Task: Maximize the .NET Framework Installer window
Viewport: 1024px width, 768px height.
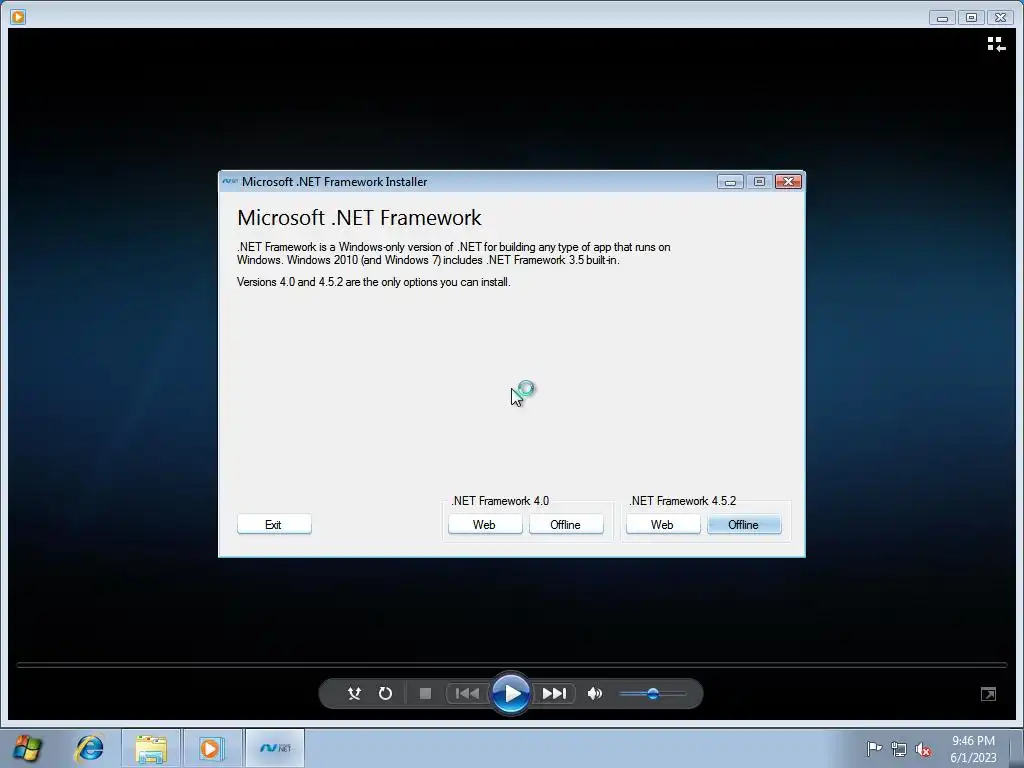Action: pos(759,182)
